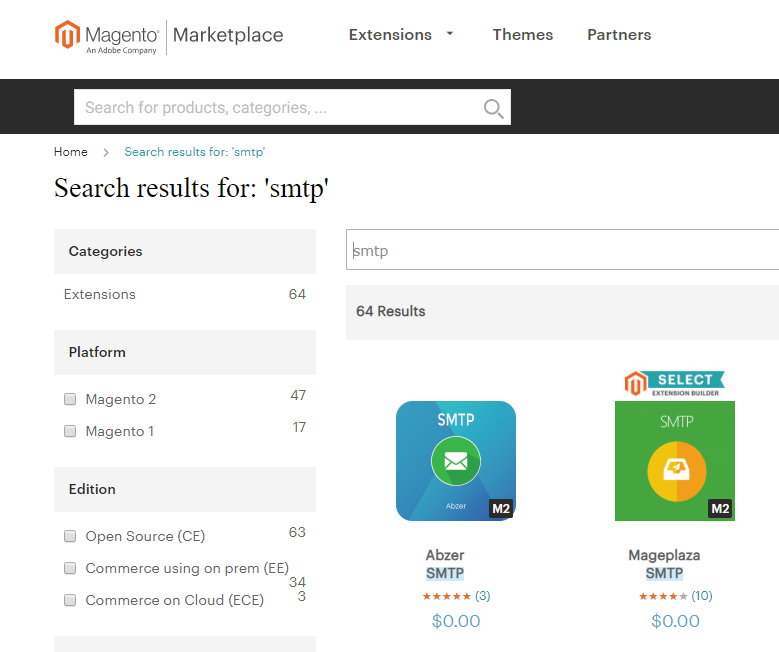Expand the Extensions dropdown arrow
The width and height of the screenshot is (779, 652).
(x=450, y=34)
